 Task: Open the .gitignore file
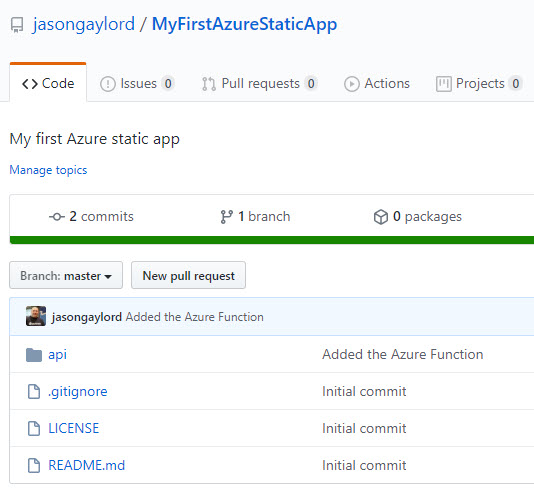pyautogui.click(x=78, y=392)
